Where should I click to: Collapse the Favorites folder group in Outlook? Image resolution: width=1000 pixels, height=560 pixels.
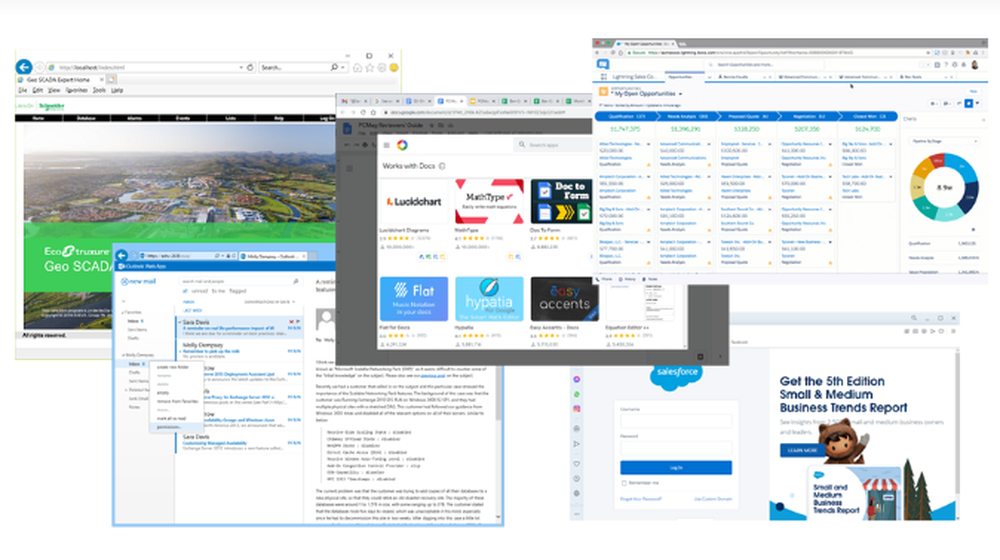point(123,313)
